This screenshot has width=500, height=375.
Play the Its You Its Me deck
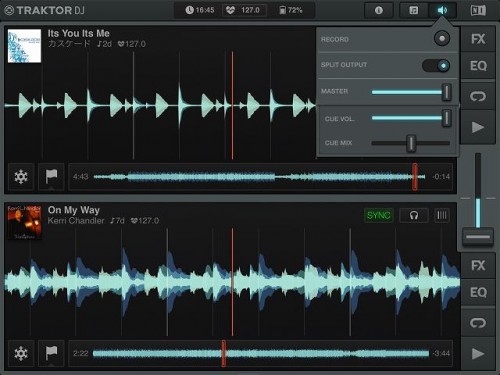pos(478,127)
